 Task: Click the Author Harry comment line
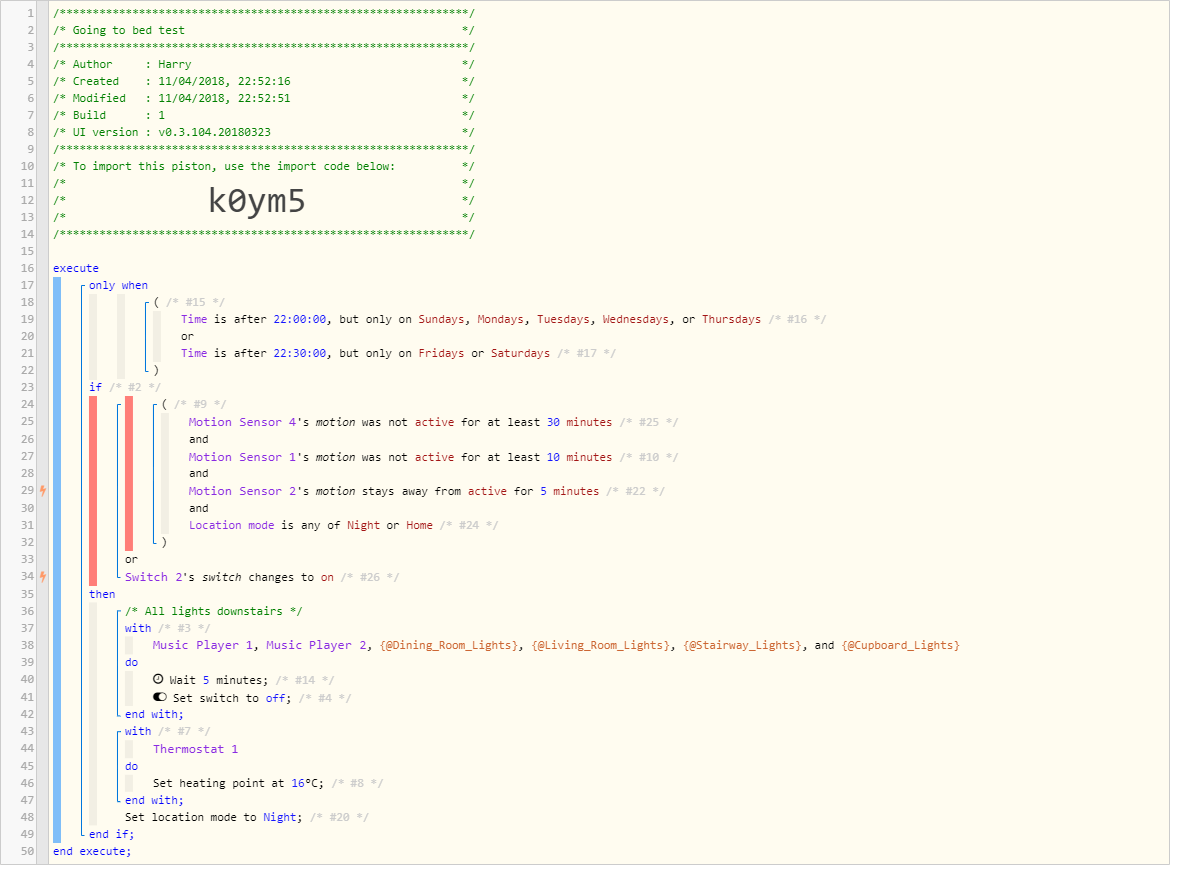point(265,65)
